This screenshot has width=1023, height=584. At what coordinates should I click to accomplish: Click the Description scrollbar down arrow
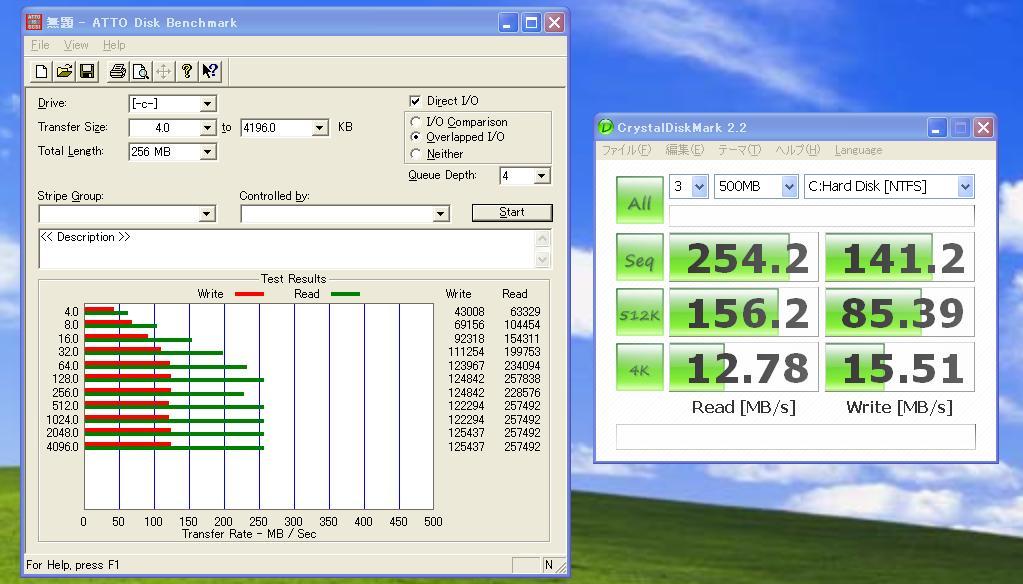click(542, 260)
